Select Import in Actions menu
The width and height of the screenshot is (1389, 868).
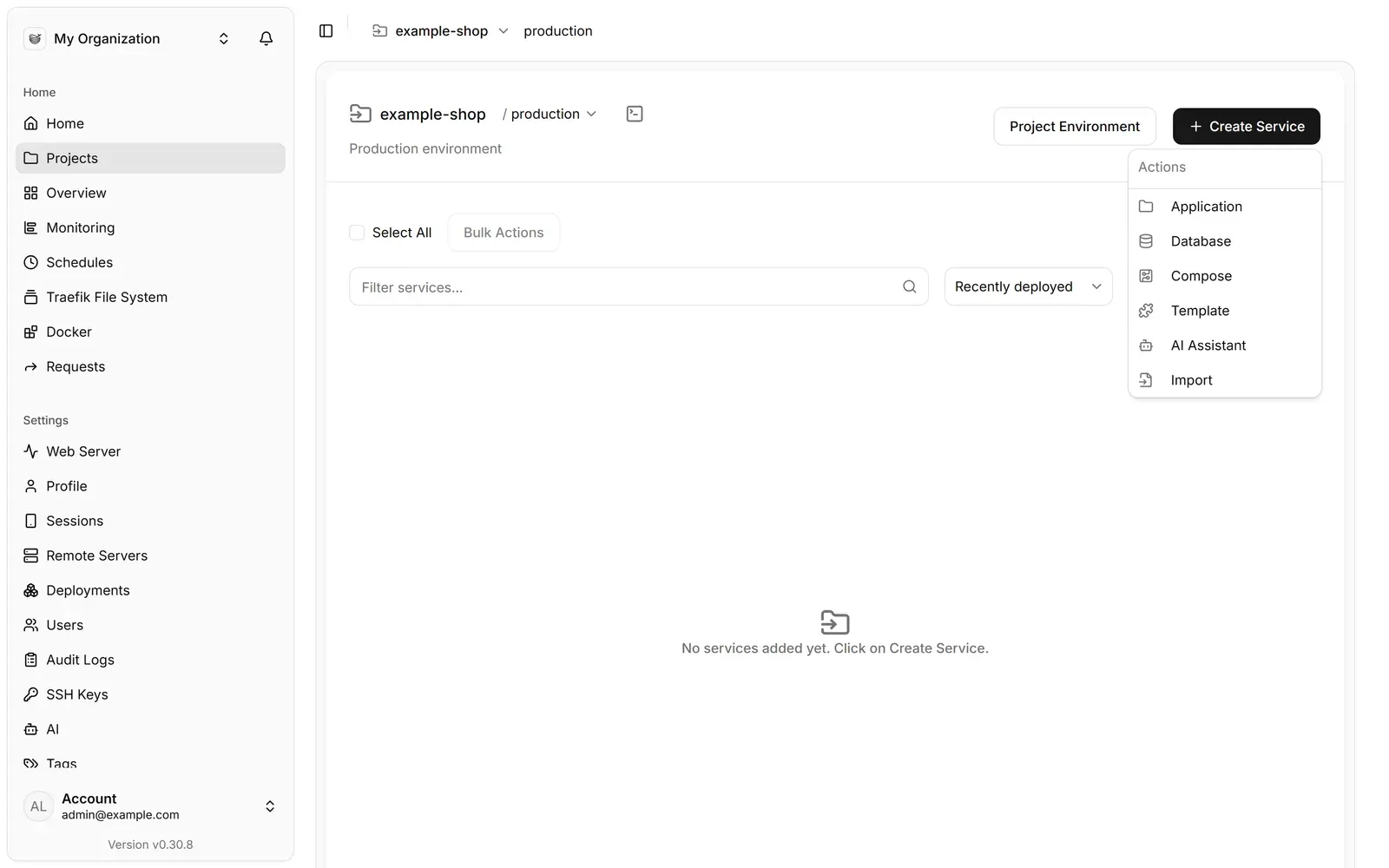coord(1224,380)
